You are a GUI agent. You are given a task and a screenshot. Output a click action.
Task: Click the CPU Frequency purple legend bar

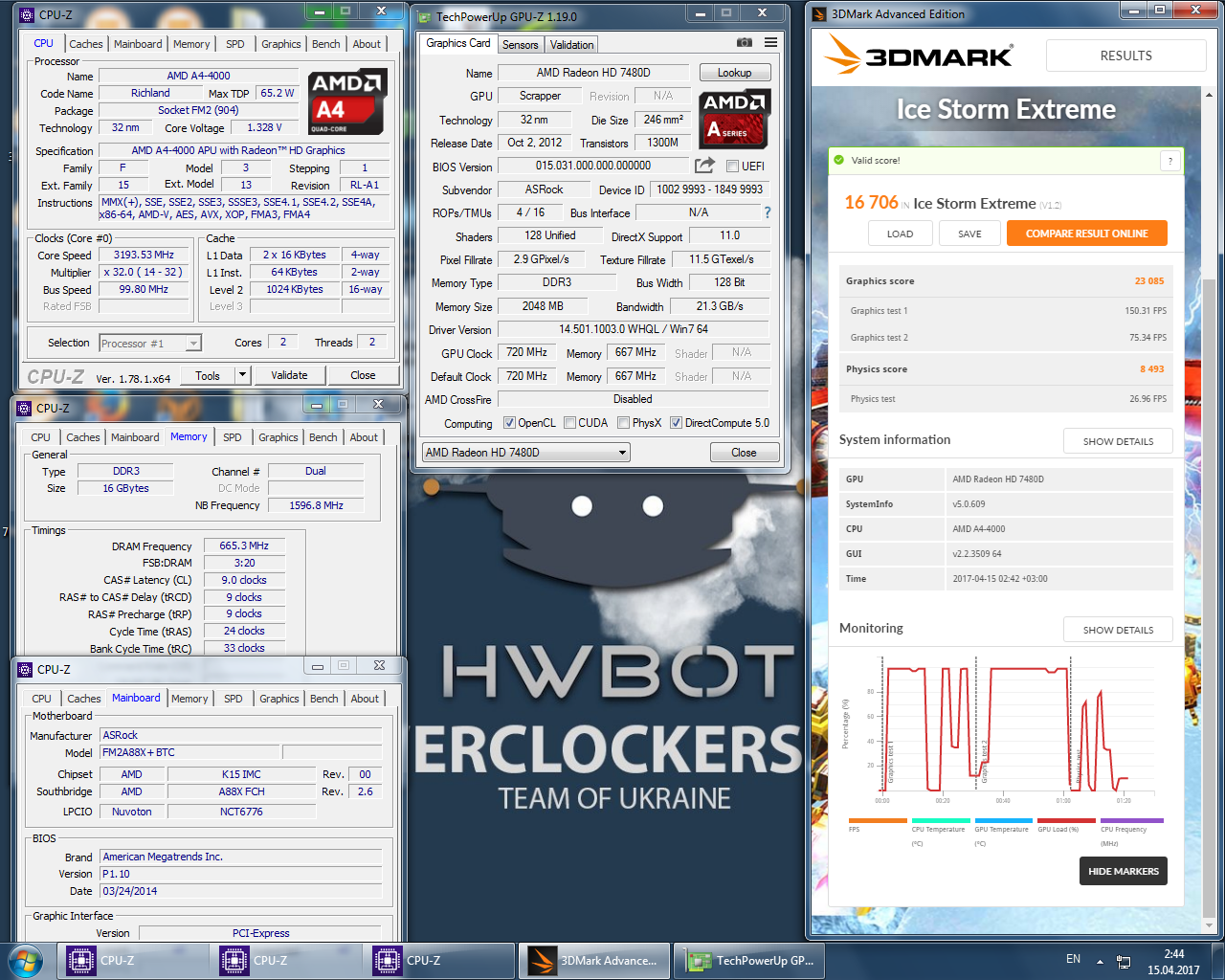coord(1132,820)
